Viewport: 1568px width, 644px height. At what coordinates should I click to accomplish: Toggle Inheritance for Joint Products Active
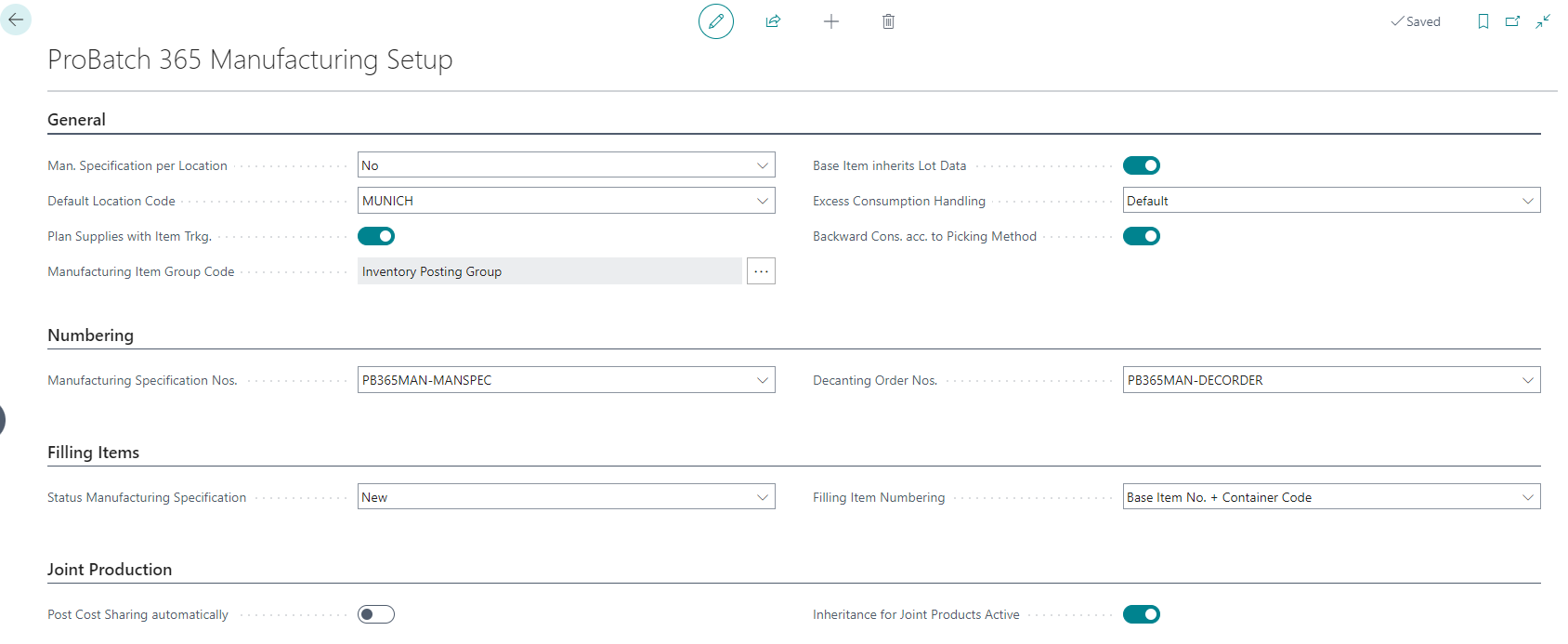point(1142,614)
